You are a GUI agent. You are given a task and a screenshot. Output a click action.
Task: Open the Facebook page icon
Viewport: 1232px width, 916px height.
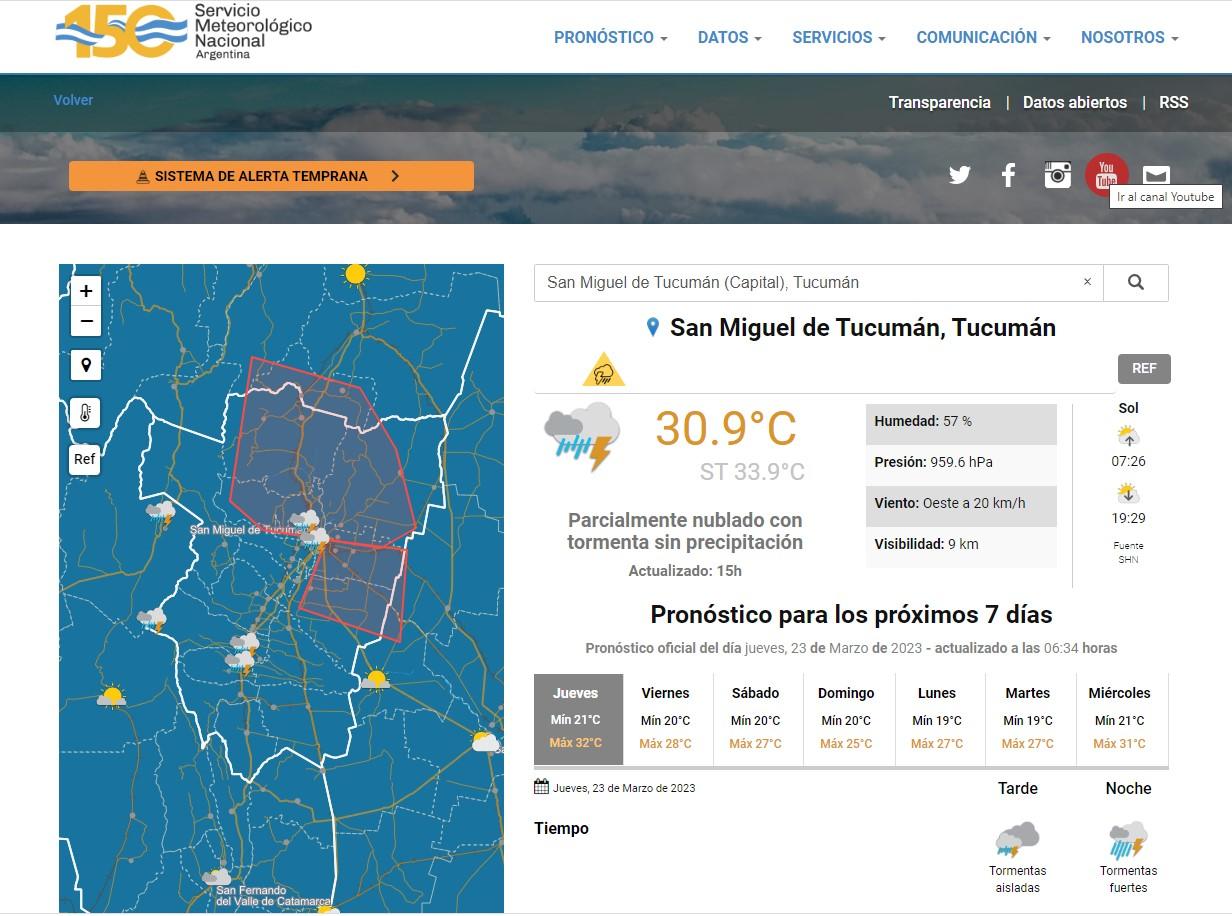point(1008,176)
